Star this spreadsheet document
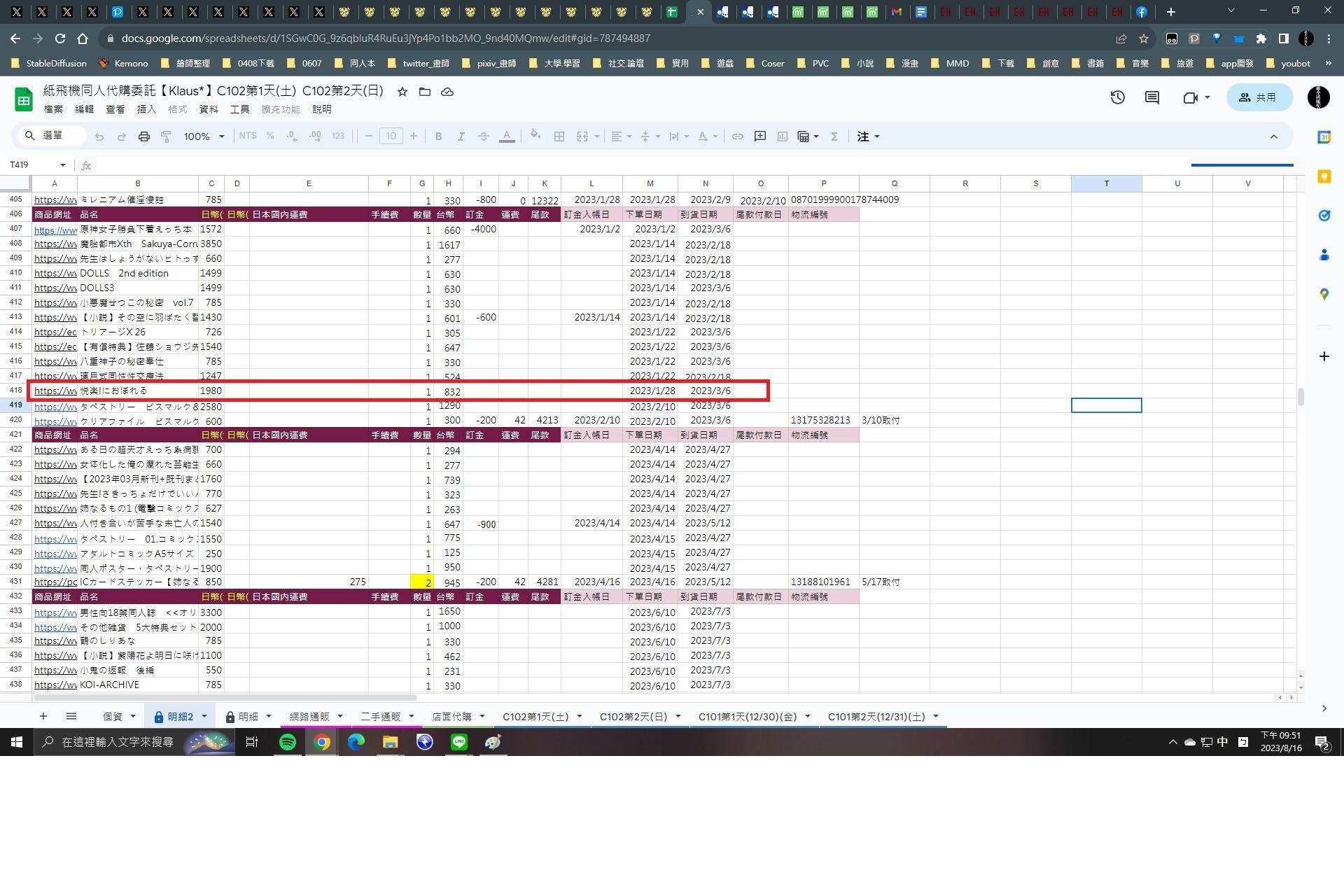Screen dimensions: 1344x896 [x=402, y=92]
